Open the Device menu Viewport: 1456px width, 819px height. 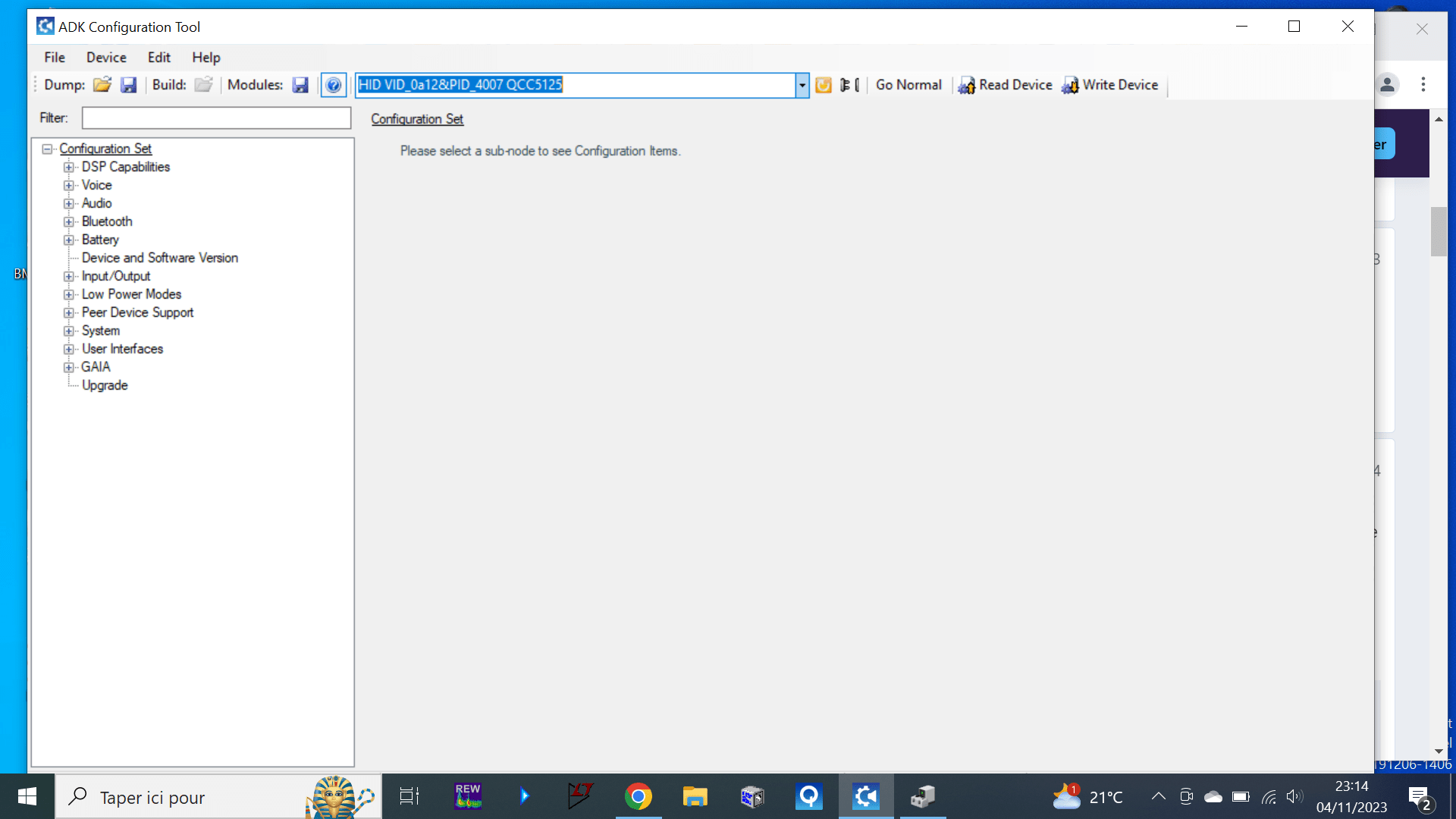[x=106, y=58]
